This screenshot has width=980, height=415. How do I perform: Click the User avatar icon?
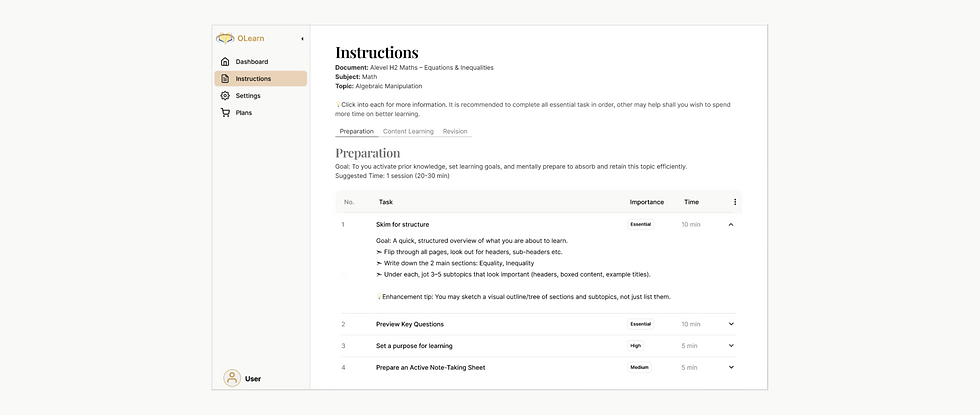232,378
